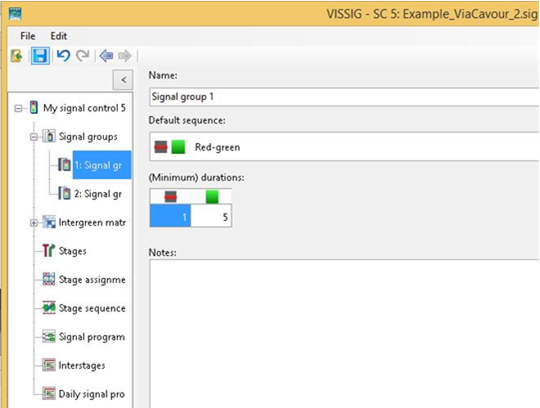Click the Undo arrow icon
Image resolution: width=540 pixels, height=408 pixels.
[63, 55]
